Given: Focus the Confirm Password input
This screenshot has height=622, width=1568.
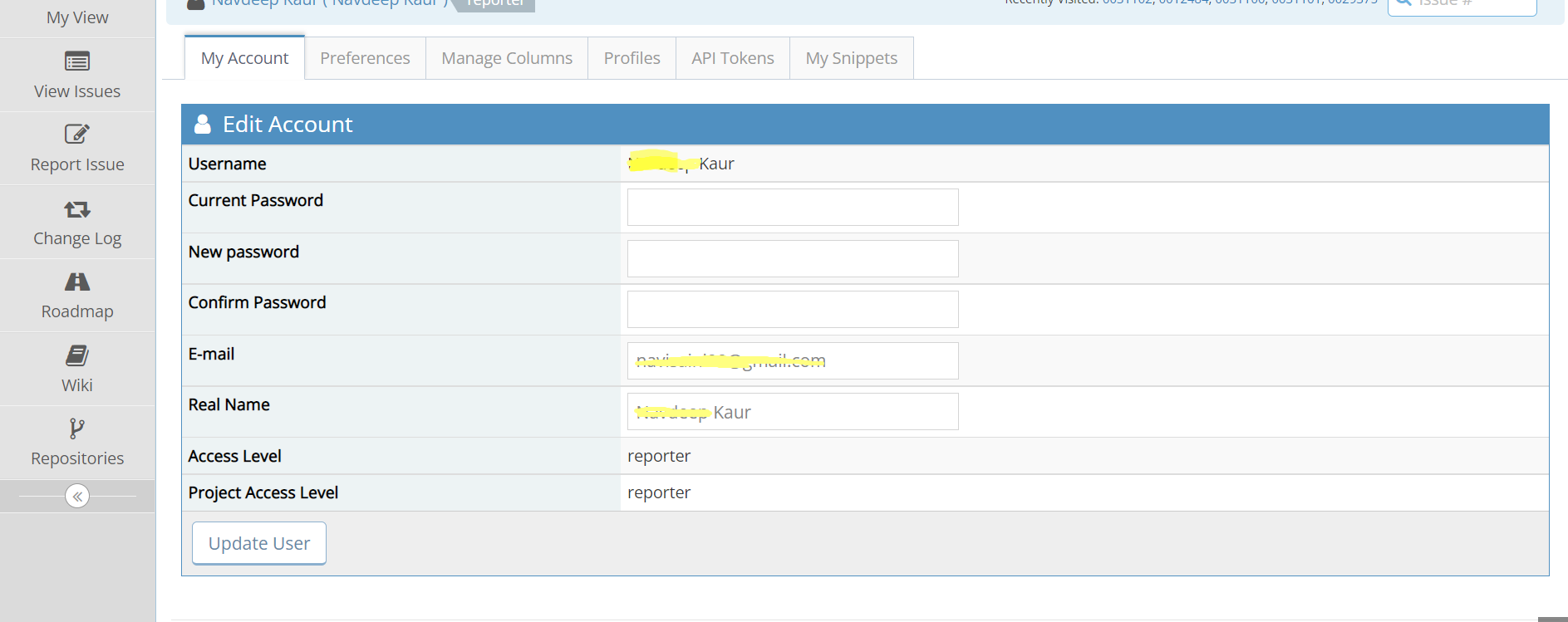Looking at the screenshot, I should [792, 309].
